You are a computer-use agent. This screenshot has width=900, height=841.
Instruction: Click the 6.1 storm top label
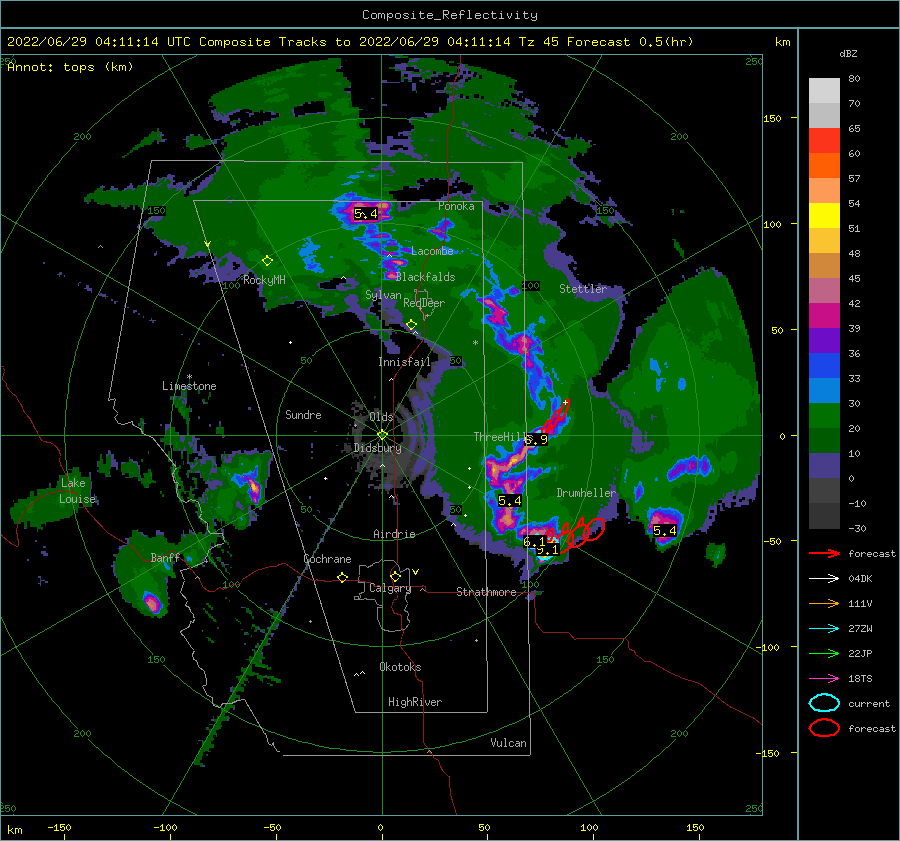(x=534, y=542)
